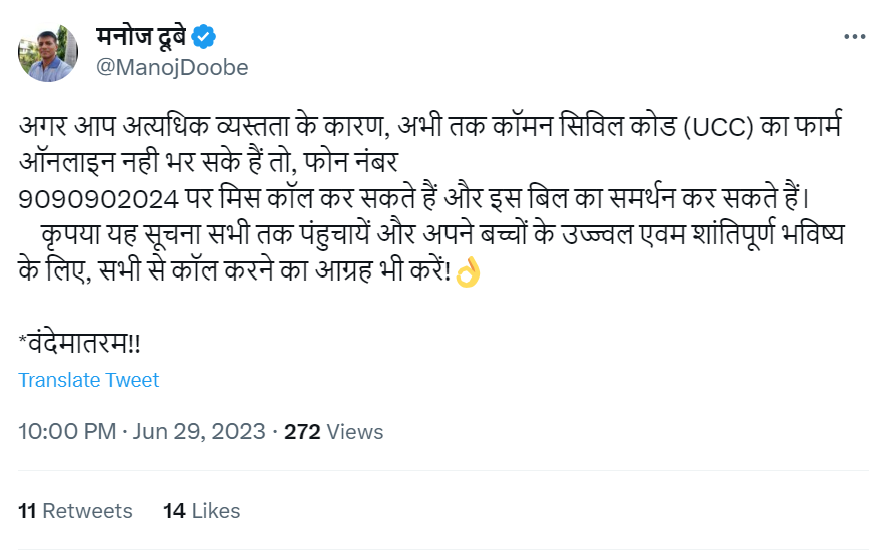Show the 11 Retweets list

(x=76, y=510)
